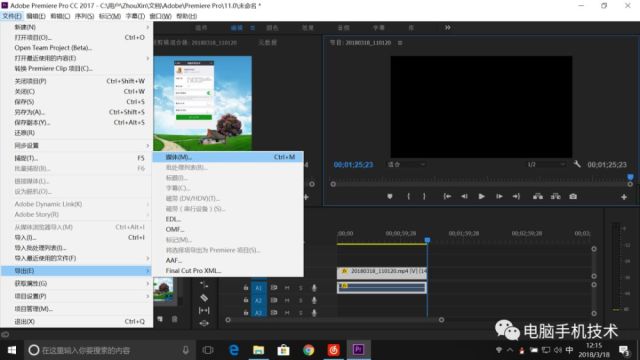640x360 pixels.
Task: Solo audio track A1
Action: 300,288
